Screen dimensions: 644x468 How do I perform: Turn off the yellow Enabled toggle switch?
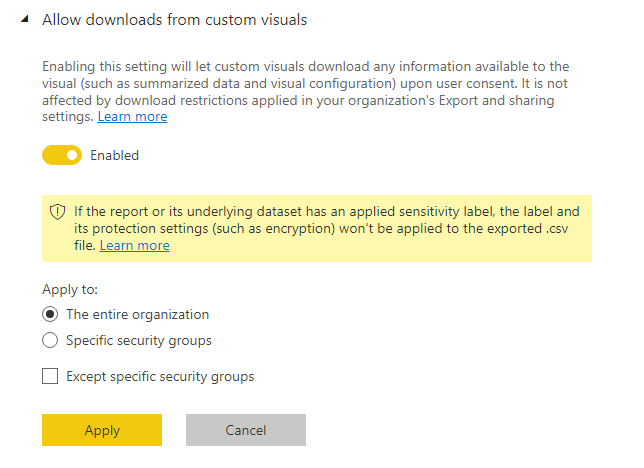pos(62,155)
